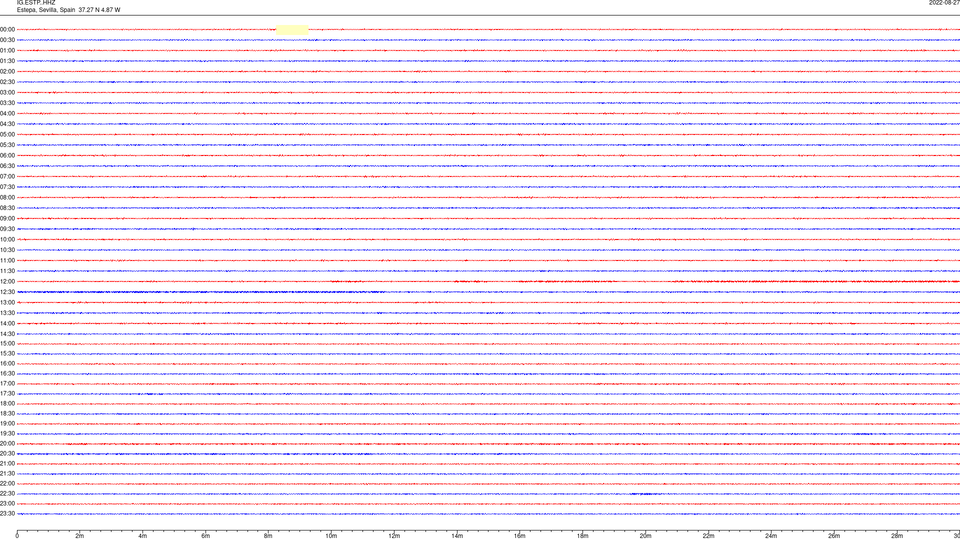Click the '14:00' row label

point(7,324)
